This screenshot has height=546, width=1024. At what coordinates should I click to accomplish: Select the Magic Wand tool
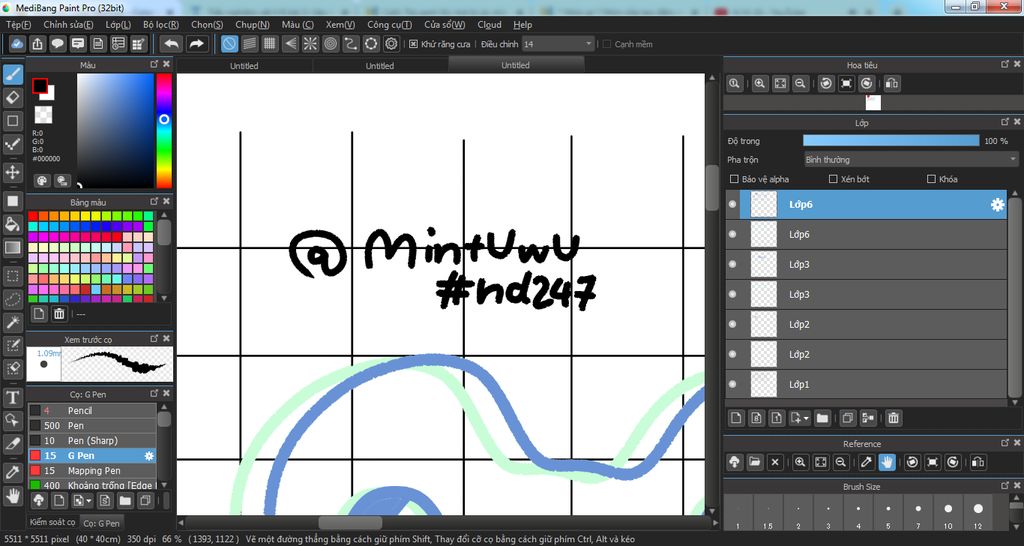[x=12, y=322]
